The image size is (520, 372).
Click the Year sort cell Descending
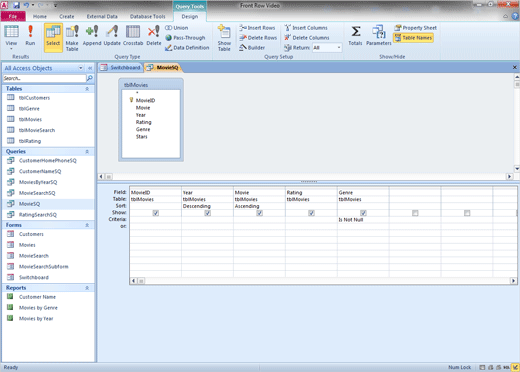[x=207, y=206]
